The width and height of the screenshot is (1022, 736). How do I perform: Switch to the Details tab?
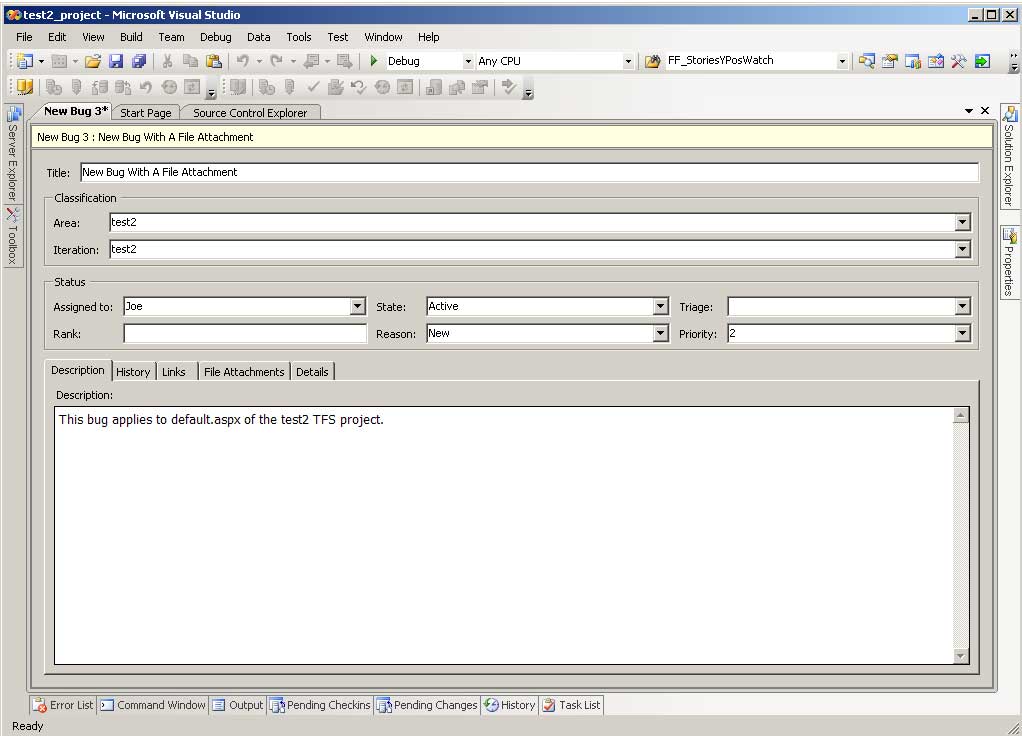click(x=312, y=372)
